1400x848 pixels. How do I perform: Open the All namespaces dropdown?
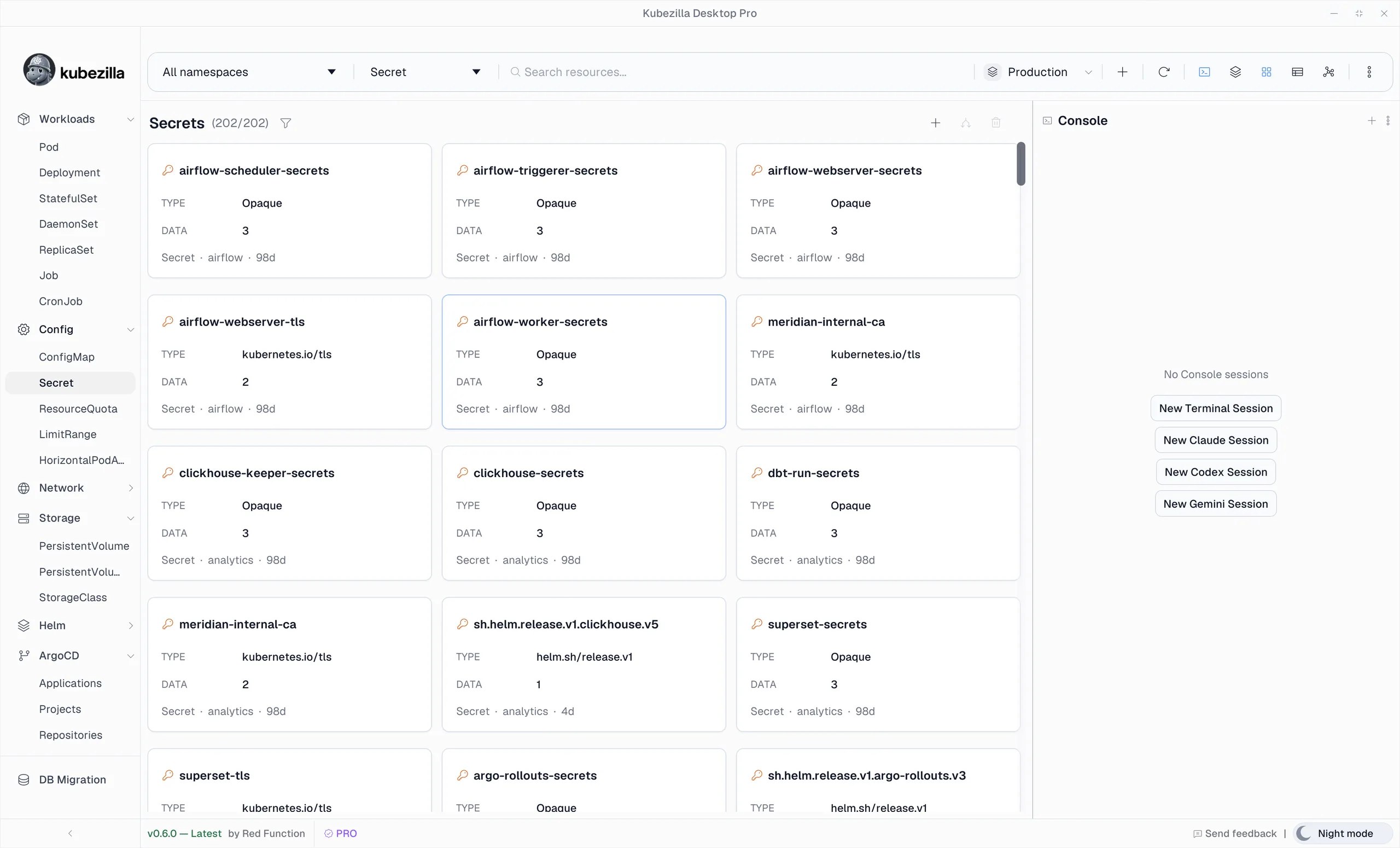[x=249, y=72]
